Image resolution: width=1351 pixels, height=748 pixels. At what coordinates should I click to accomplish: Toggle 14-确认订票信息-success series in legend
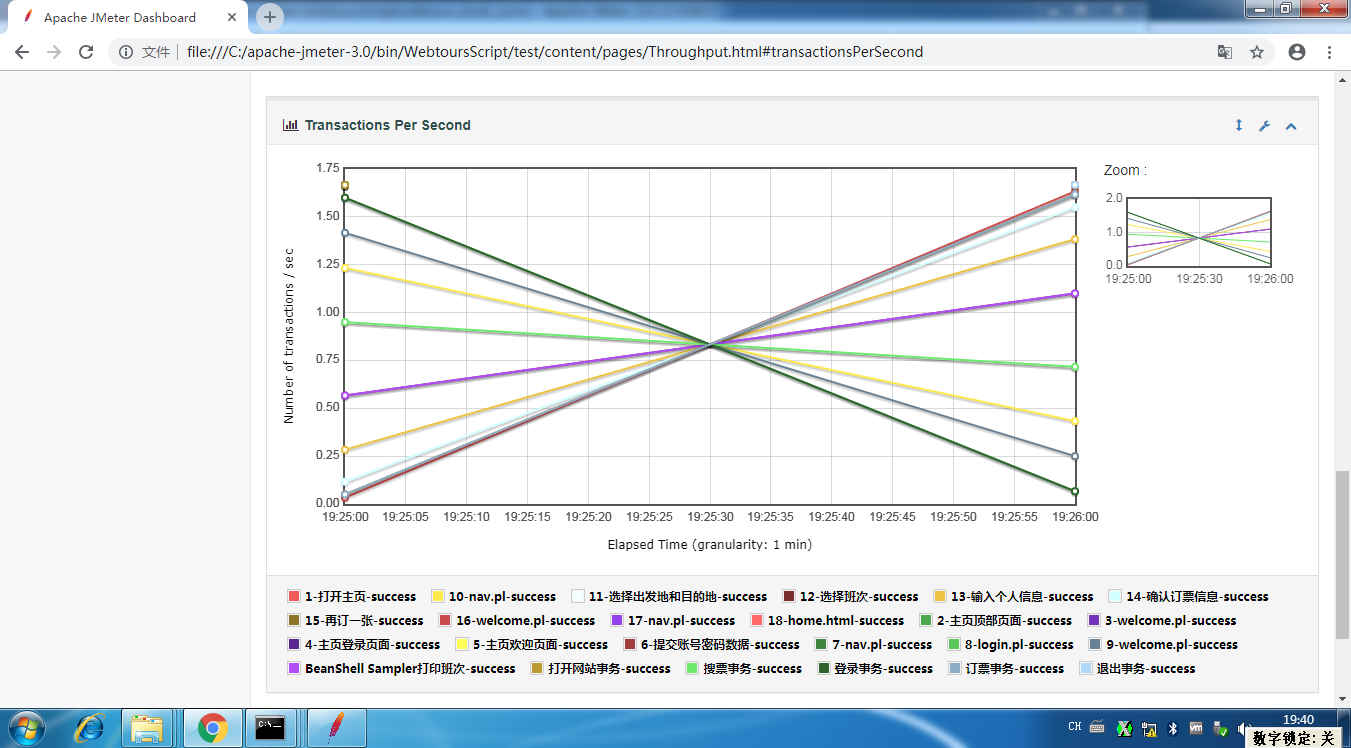tap(1188, 596)
